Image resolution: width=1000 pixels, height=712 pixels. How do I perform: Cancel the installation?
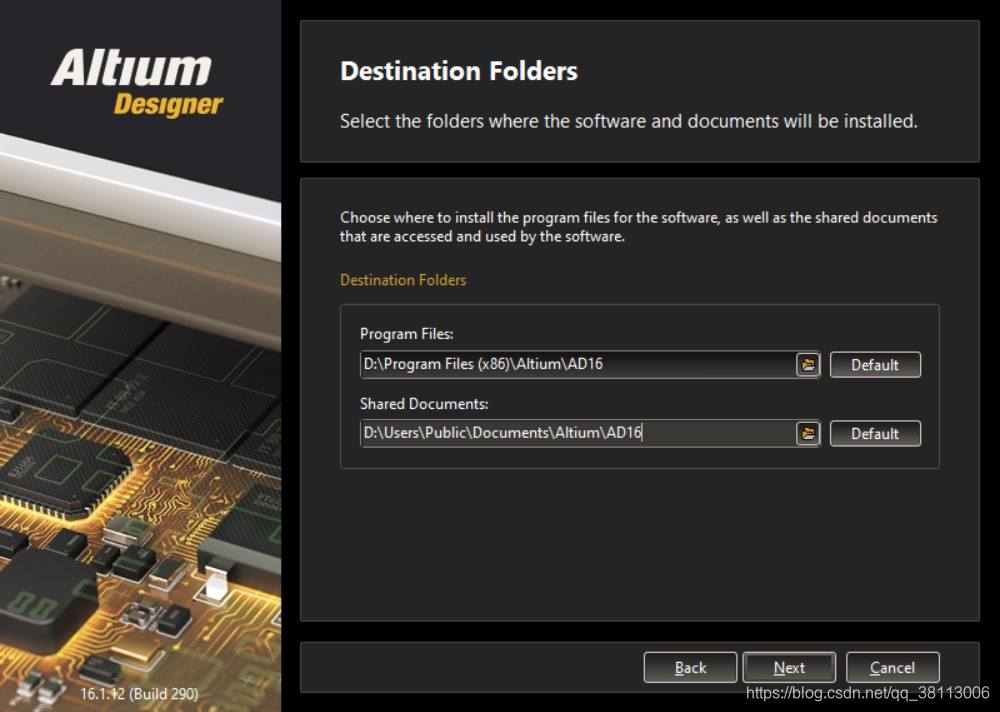[x=892, y=667]
